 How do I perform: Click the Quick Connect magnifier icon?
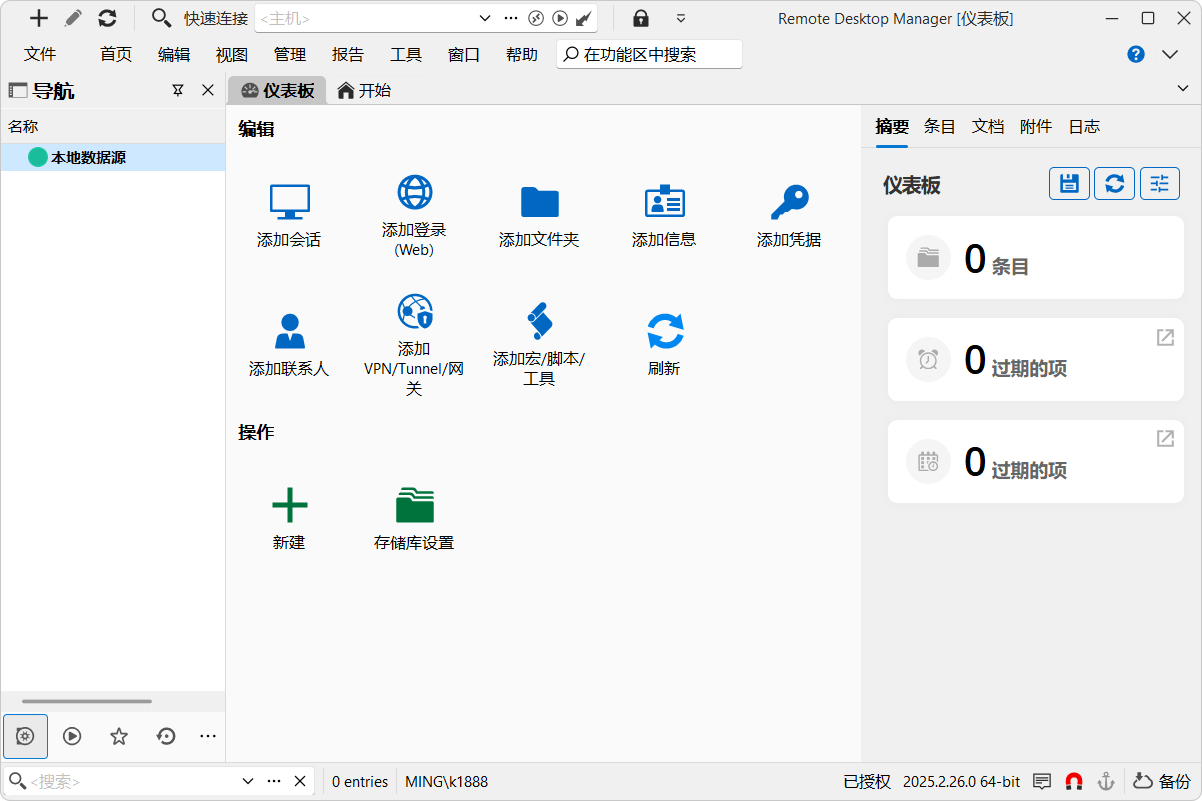tap(161, 18)
